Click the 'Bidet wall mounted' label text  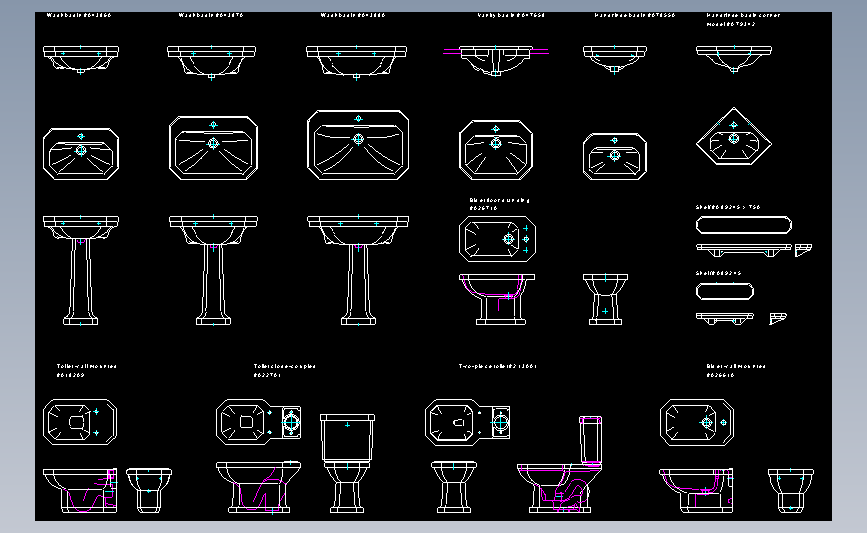point(735,366)
